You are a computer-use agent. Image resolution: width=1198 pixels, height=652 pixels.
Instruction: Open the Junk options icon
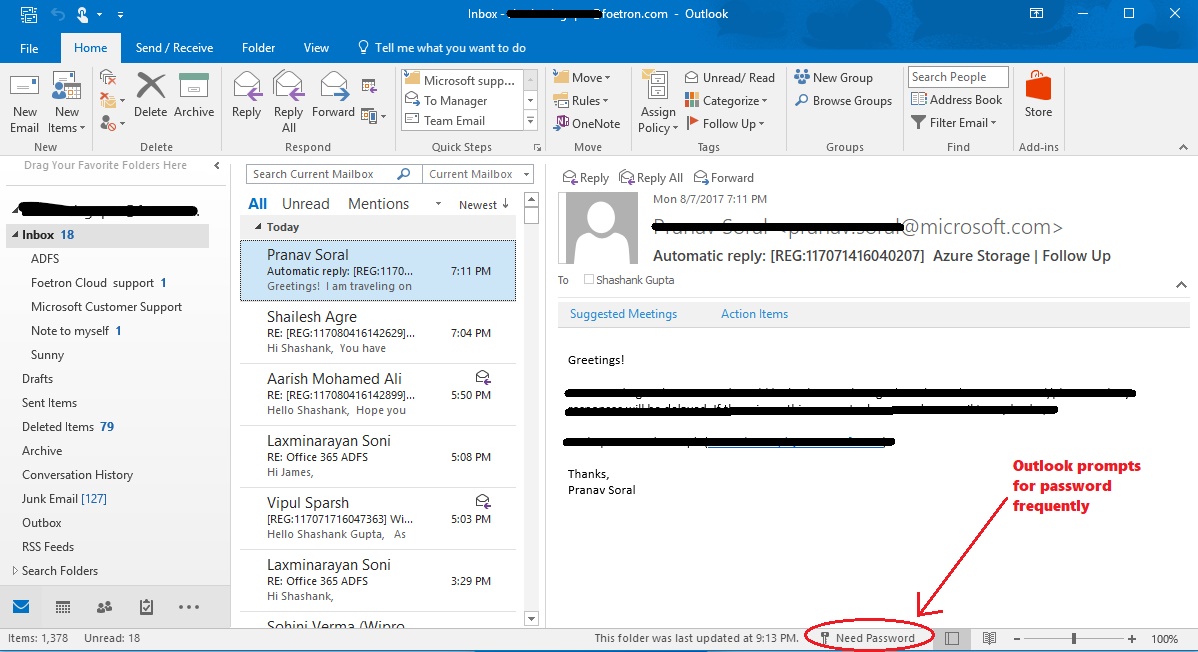(110, 123)
